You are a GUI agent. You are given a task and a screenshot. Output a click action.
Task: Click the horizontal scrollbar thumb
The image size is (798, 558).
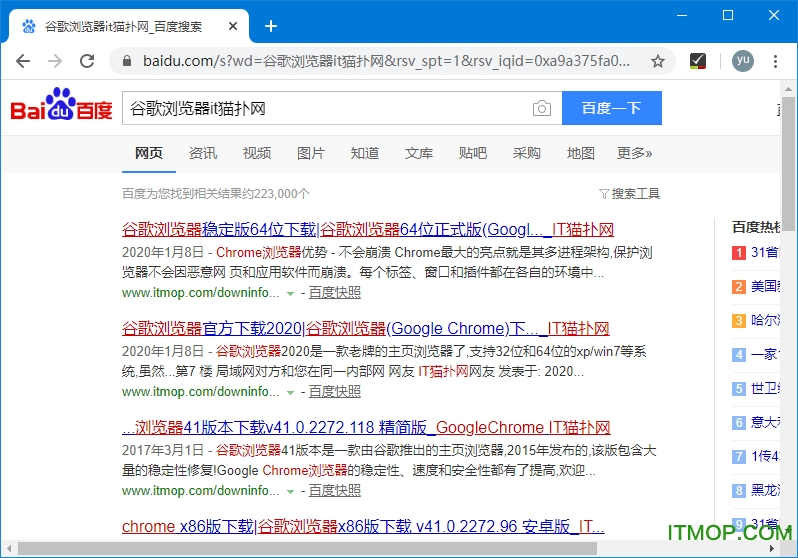point(307,548)
